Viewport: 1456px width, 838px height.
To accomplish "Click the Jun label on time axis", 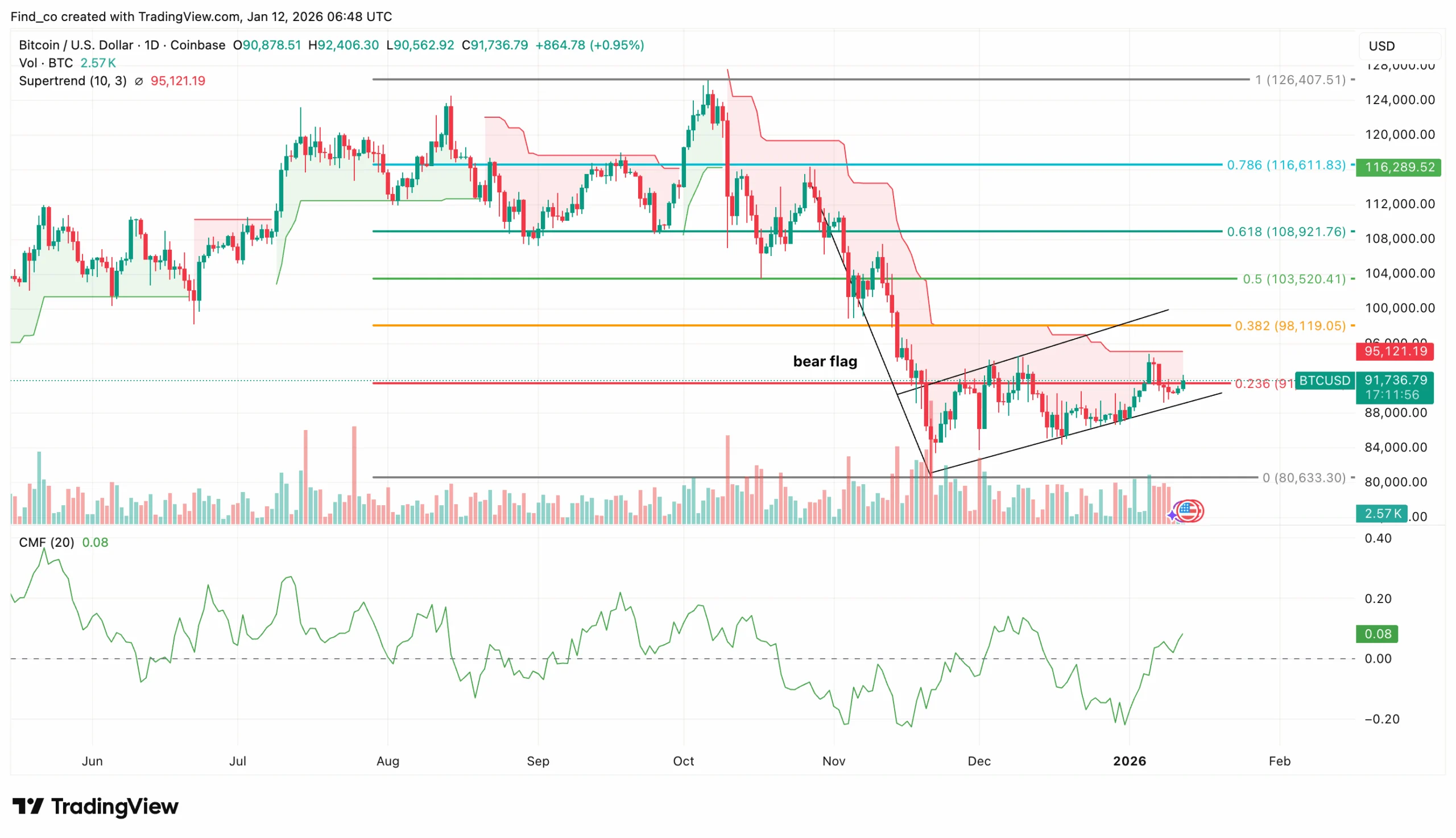I will tap(92, 761).
